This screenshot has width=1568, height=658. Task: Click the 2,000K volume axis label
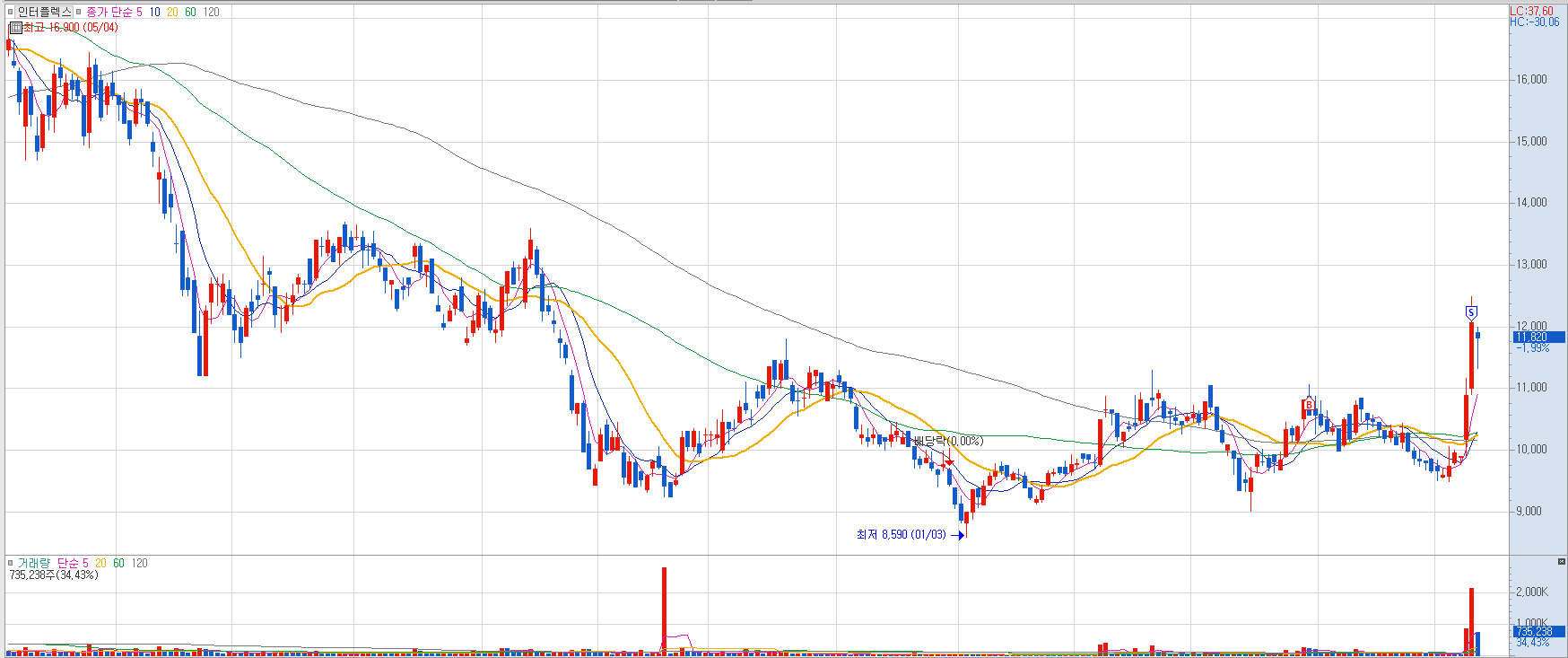click(x=1532, y=592)
